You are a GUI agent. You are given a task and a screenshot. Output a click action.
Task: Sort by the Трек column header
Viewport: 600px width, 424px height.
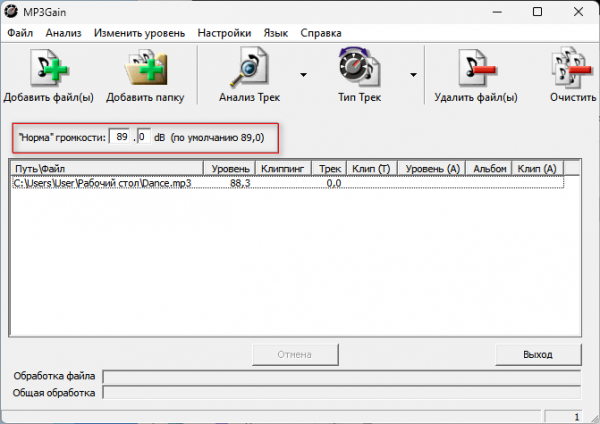(x=329, y=169)
